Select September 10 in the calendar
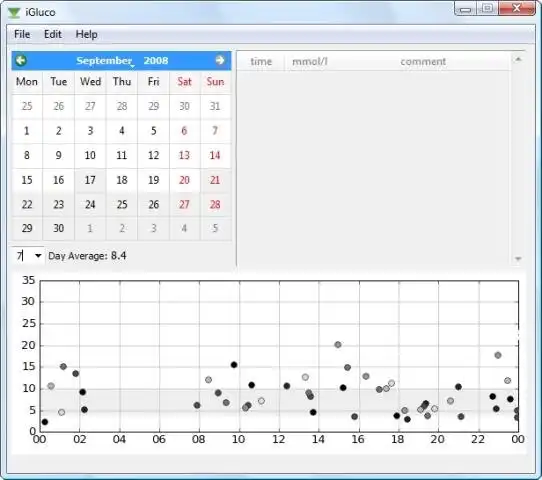The width and height of the screenshot is (542, 480). click(90, 155)
